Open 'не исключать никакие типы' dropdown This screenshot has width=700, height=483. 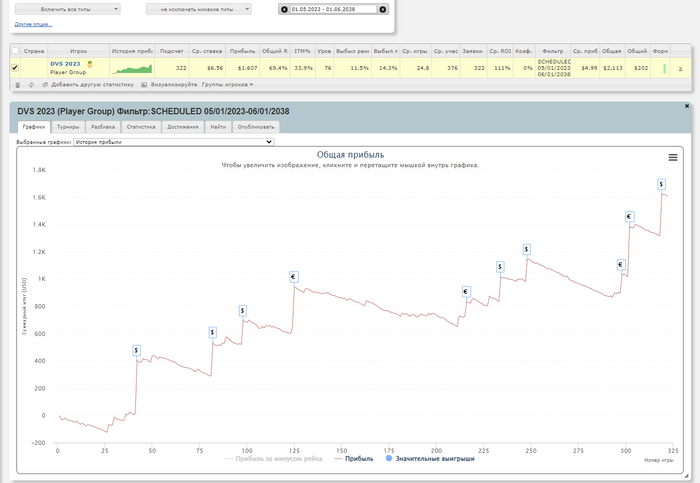coord(199,9)
